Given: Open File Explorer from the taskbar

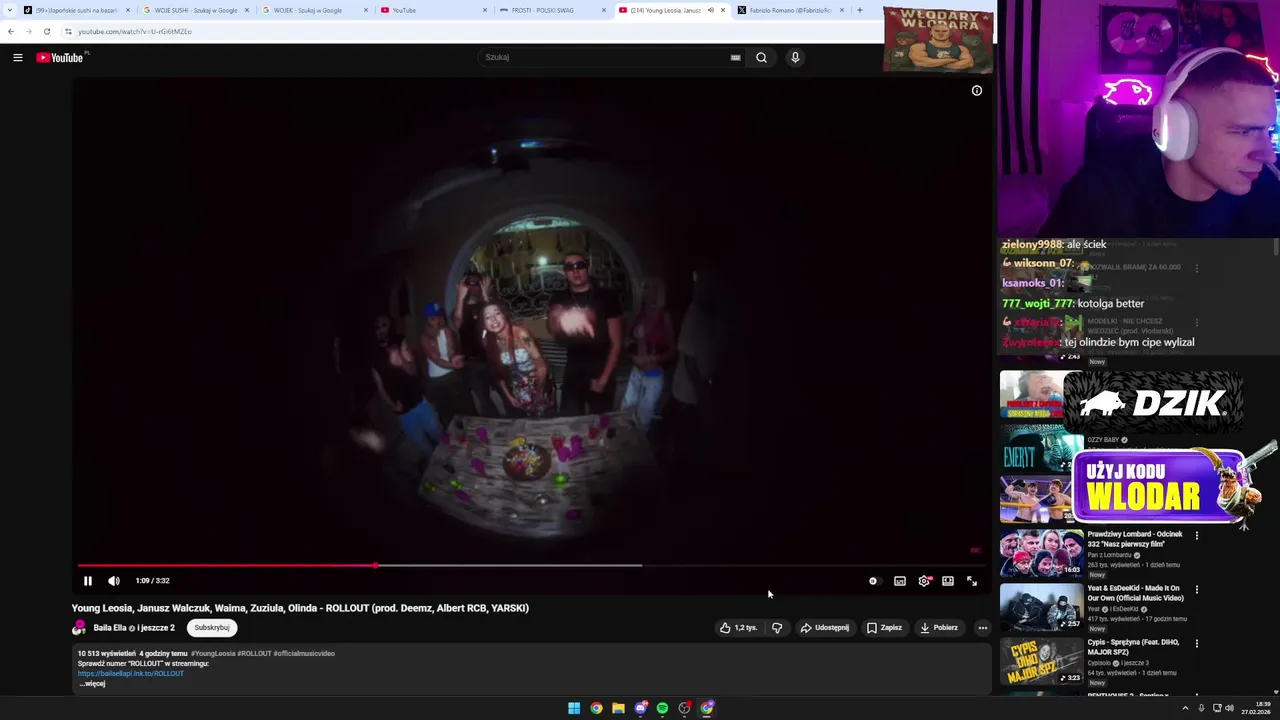Looking at the screenshot, I should click(x=618, y=708).
